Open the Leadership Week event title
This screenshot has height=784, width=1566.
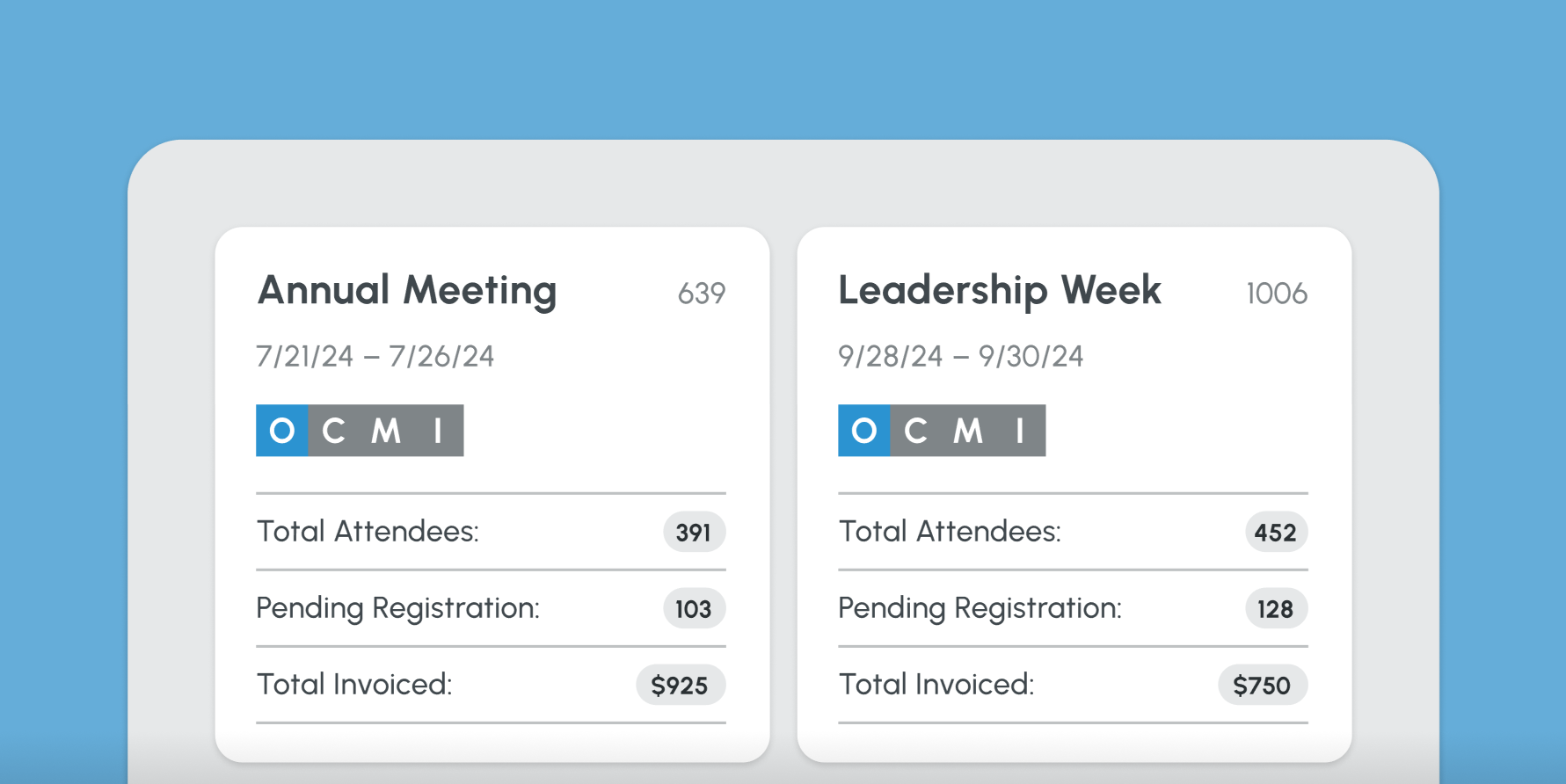click(999, 291)
